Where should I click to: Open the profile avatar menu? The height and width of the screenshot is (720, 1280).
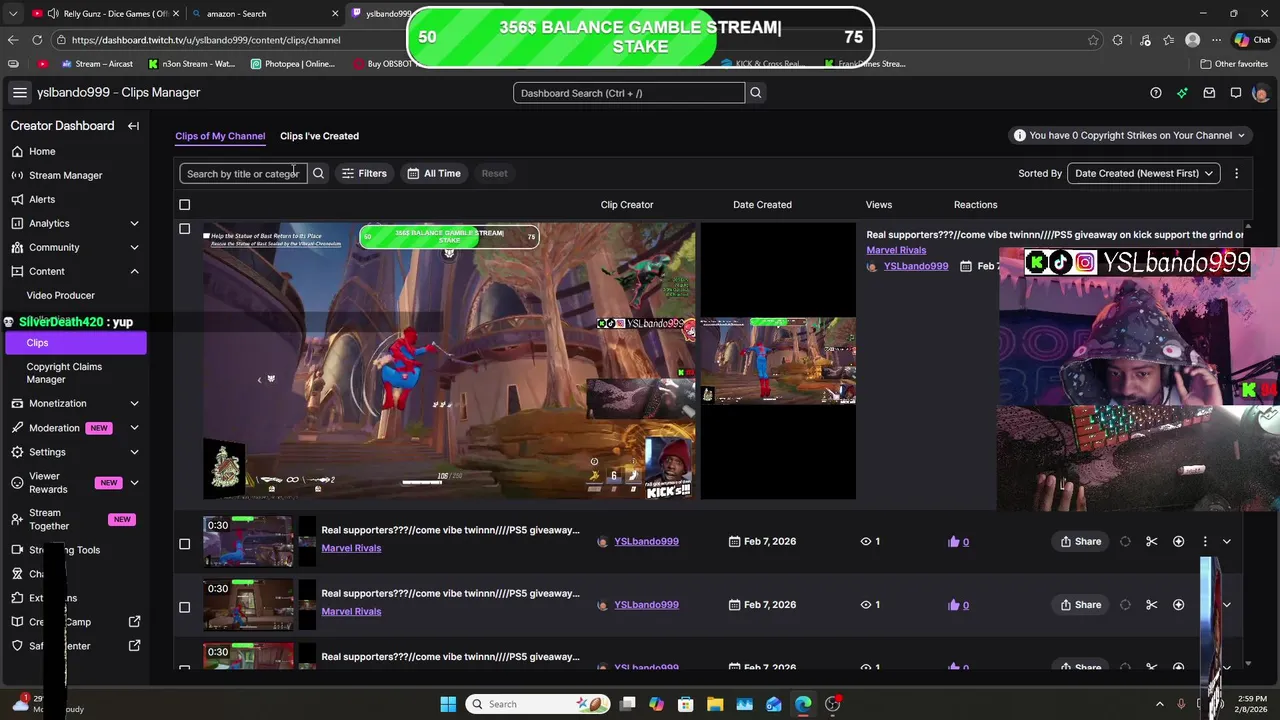tap(1260, 93)
